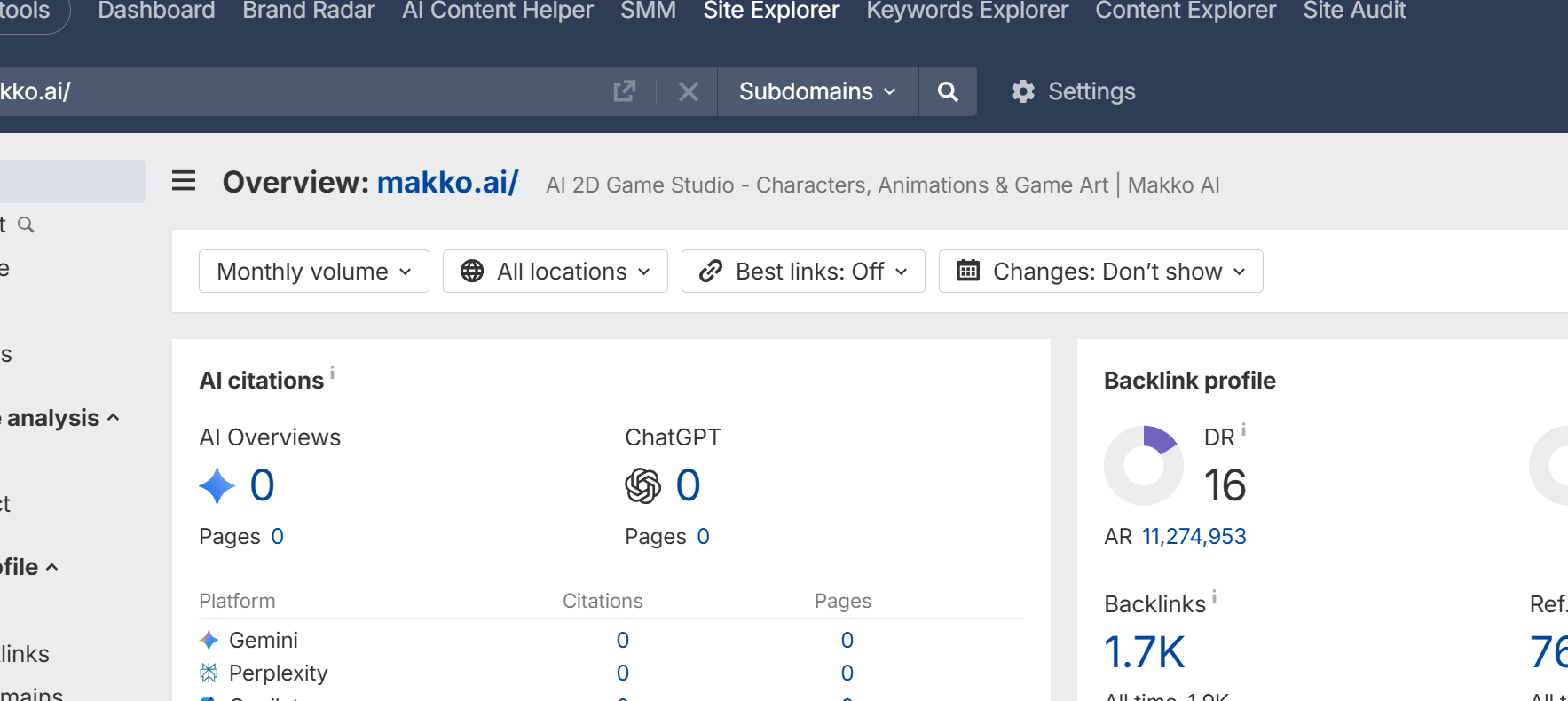Click the DR donut chart

(x=1144, y=466)
